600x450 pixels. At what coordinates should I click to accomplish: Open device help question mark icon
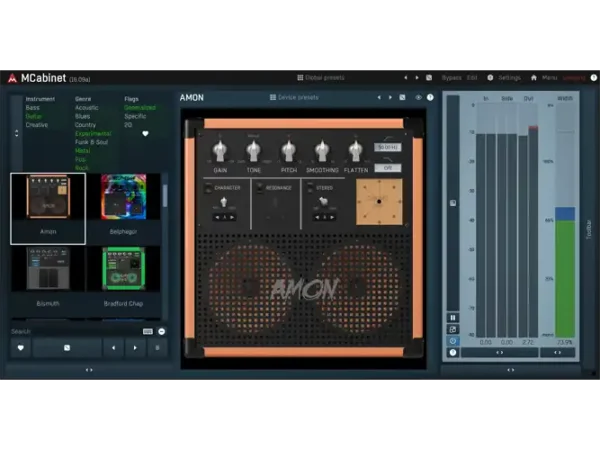tap(430, 98)
